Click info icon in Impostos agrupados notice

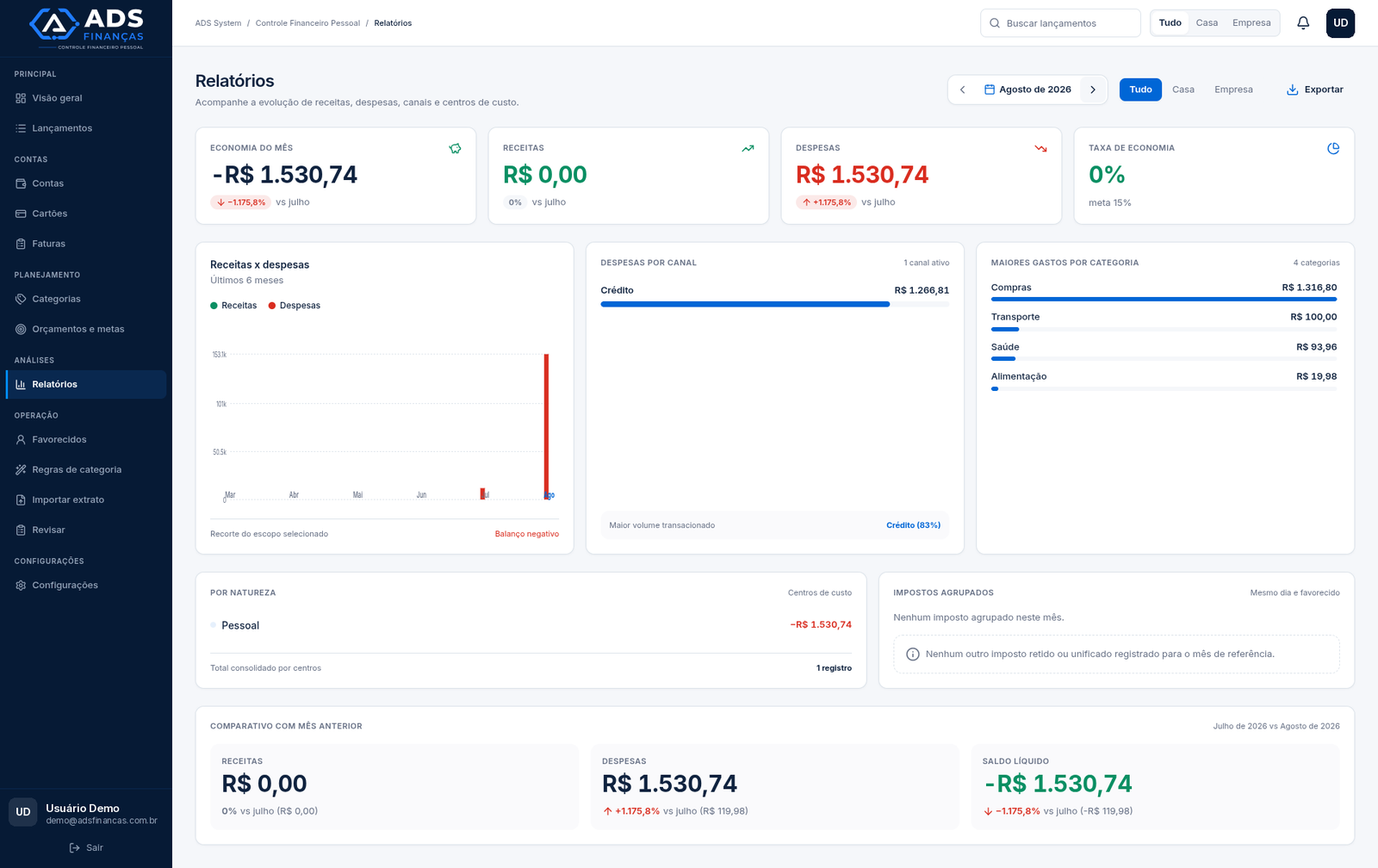point(913,654)
